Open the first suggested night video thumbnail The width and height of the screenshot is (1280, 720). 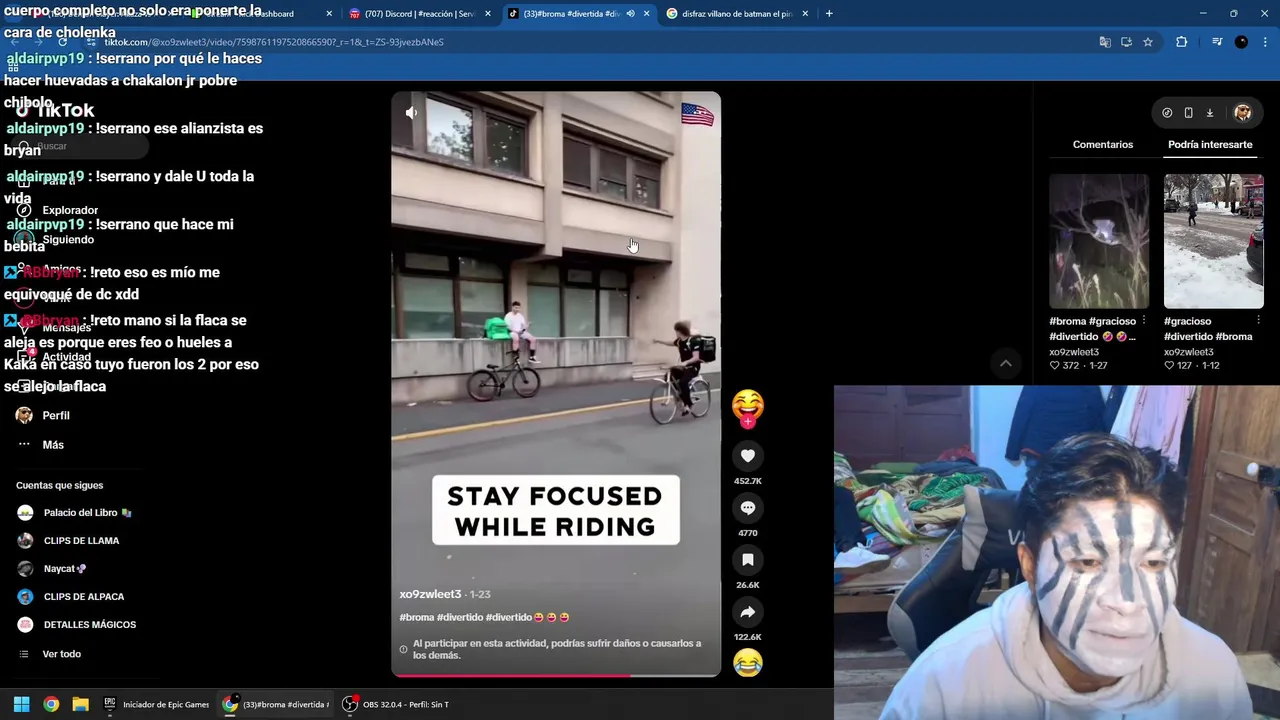click(1099, 241)
